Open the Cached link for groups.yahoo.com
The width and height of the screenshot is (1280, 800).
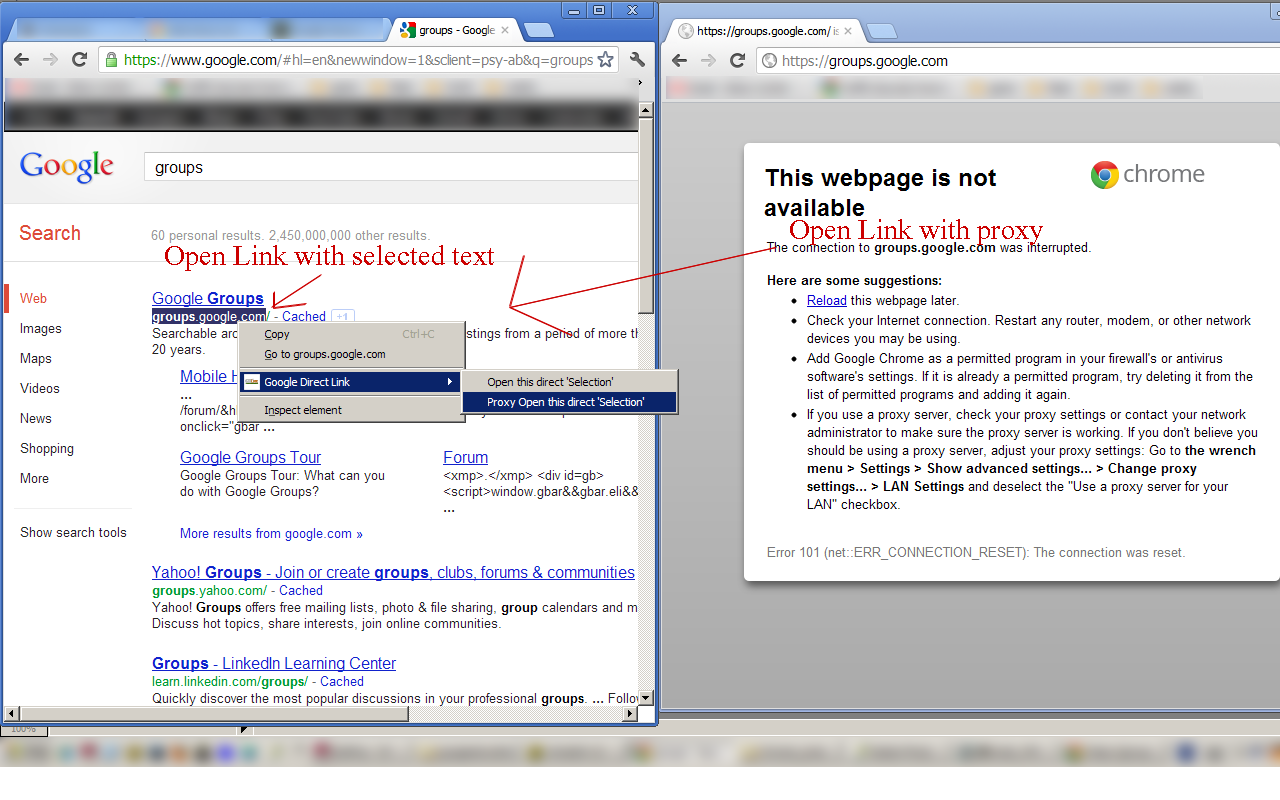click(x=301, y=590)
